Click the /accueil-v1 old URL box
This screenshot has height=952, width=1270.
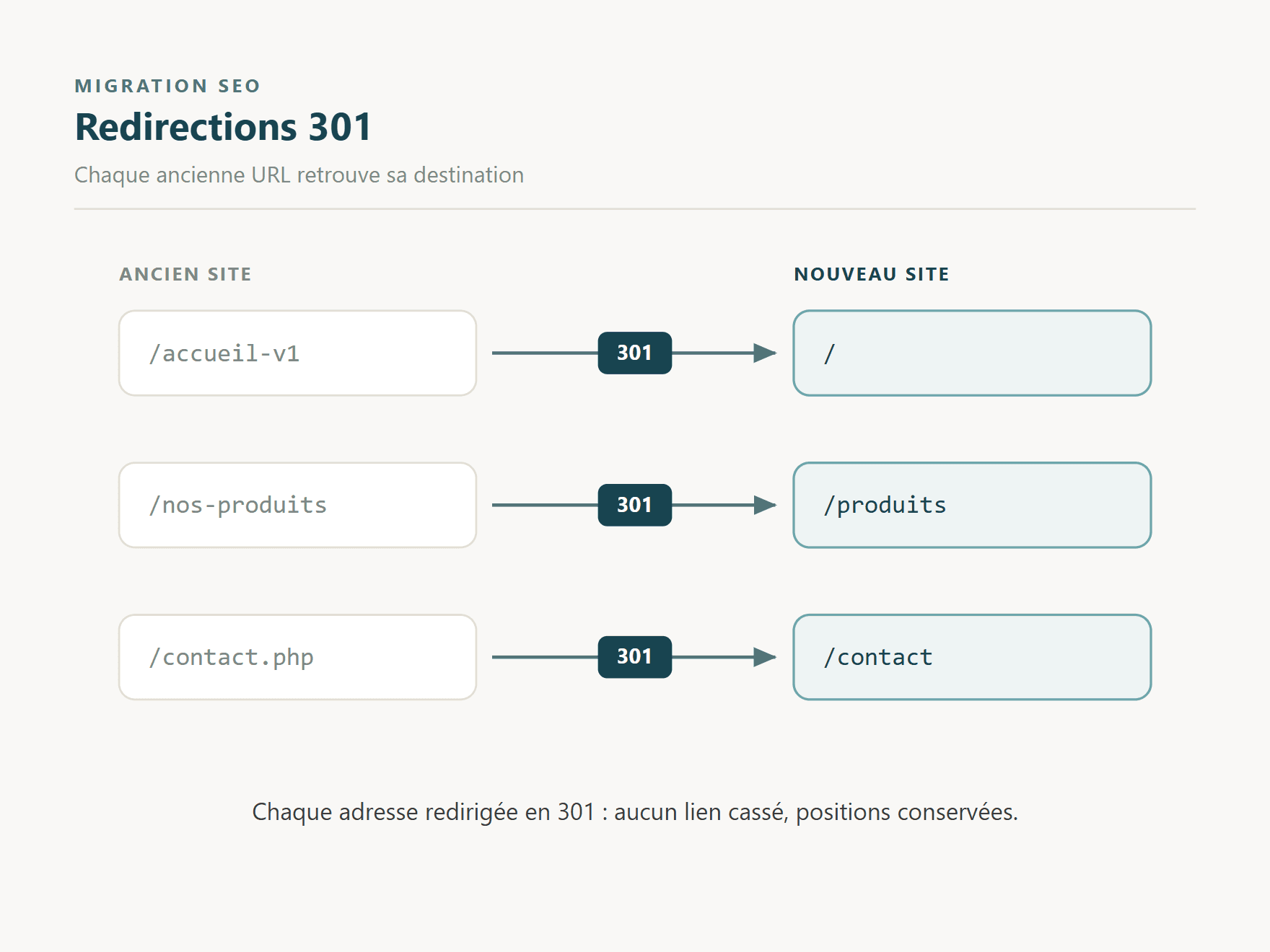[x=297, y=353]
